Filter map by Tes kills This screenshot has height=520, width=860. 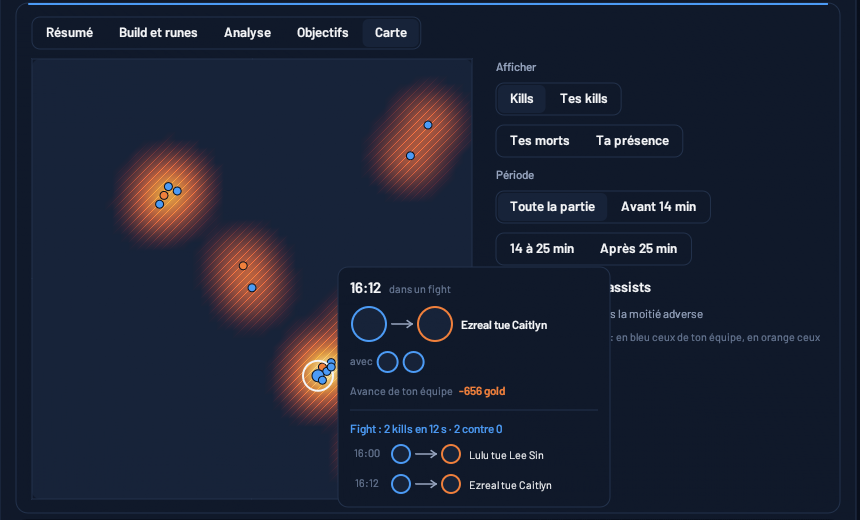583,99
